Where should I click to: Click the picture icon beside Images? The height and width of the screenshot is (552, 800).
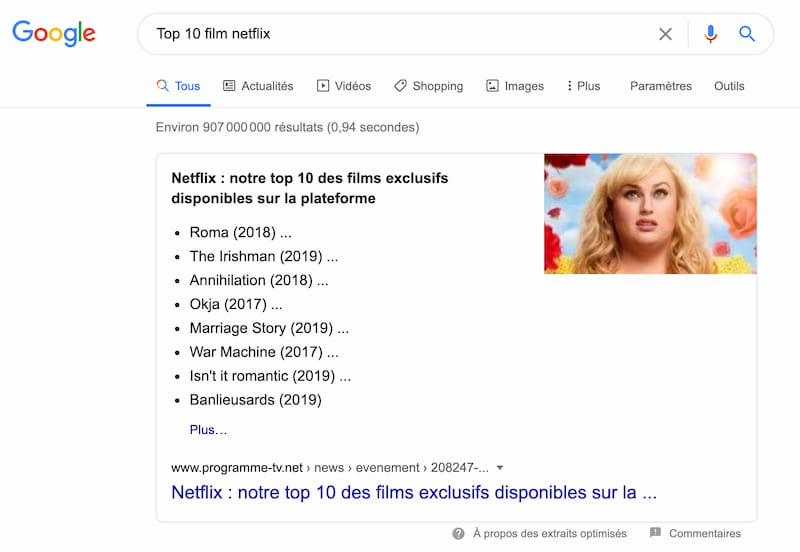[492, 86]
